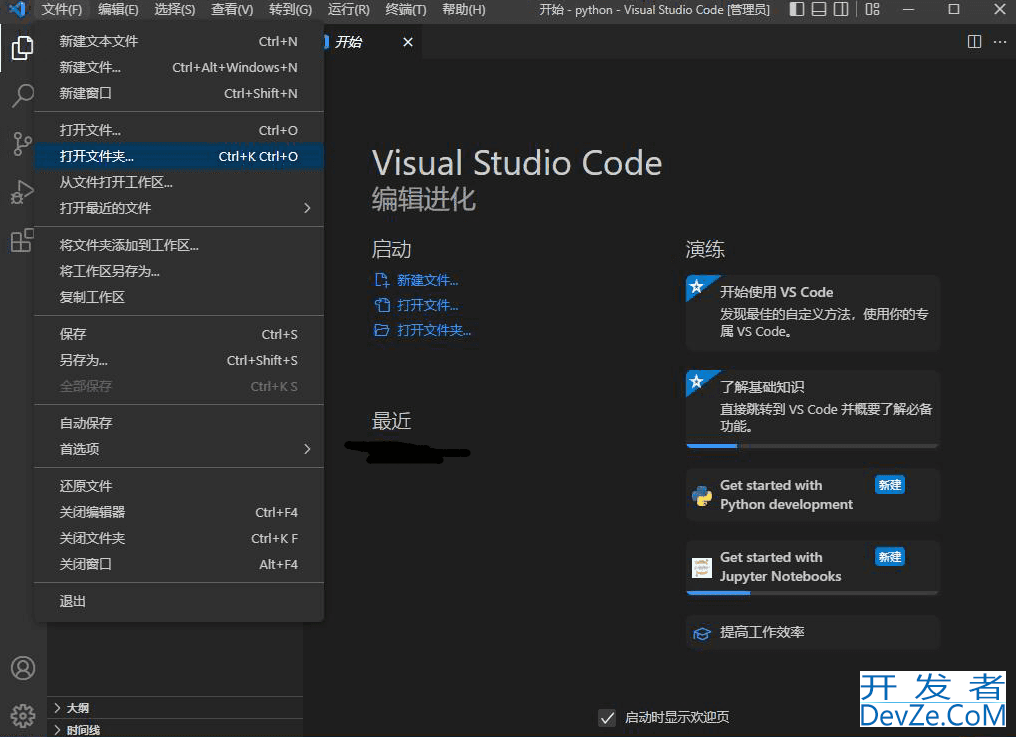Click the graduation cap icon beside 提高工作效率

pyautogui.click(x=702, y=633)
